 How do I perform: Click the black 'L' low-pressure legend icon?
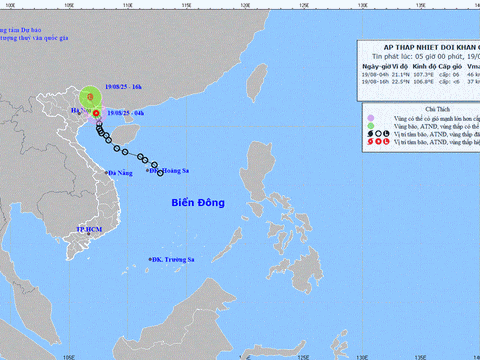click(386, 134)
